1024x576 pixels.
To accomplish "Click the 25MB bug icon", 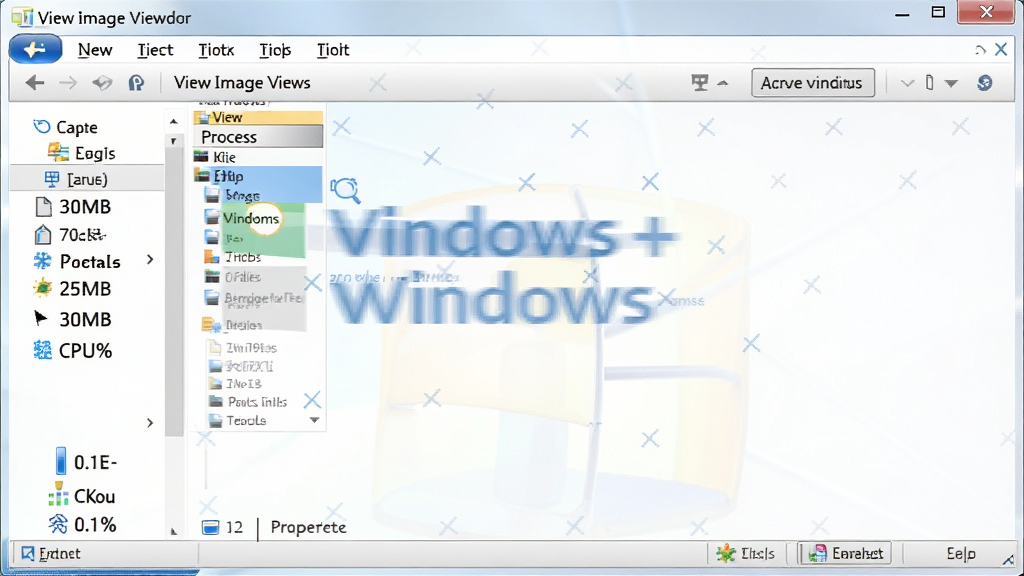I will click(42, 288).
